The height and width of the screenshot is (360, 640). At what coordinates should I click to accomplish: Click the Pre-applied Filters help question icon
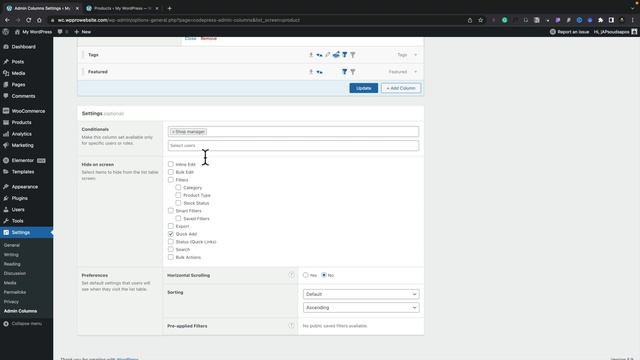291,326
